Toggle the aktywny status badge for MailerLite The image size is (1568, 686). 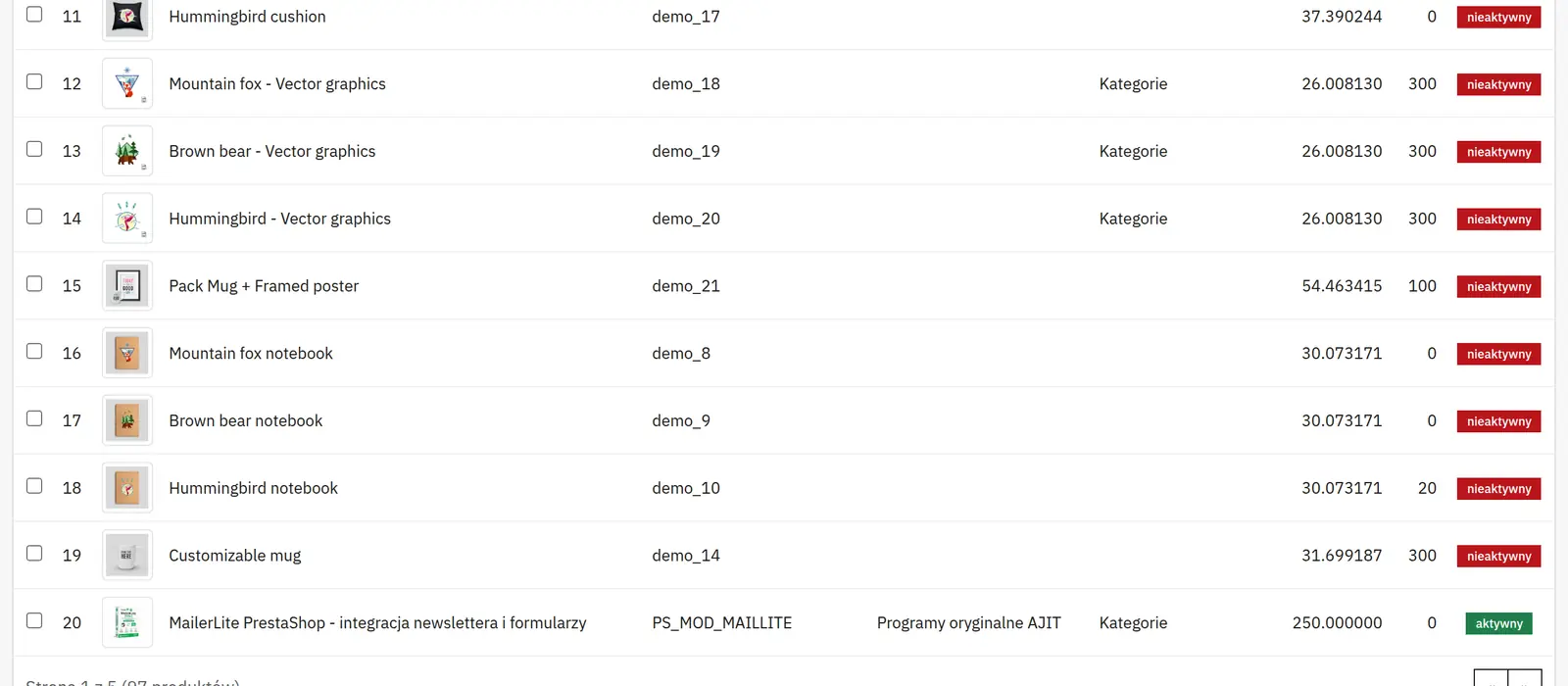tap(1498, 623)
